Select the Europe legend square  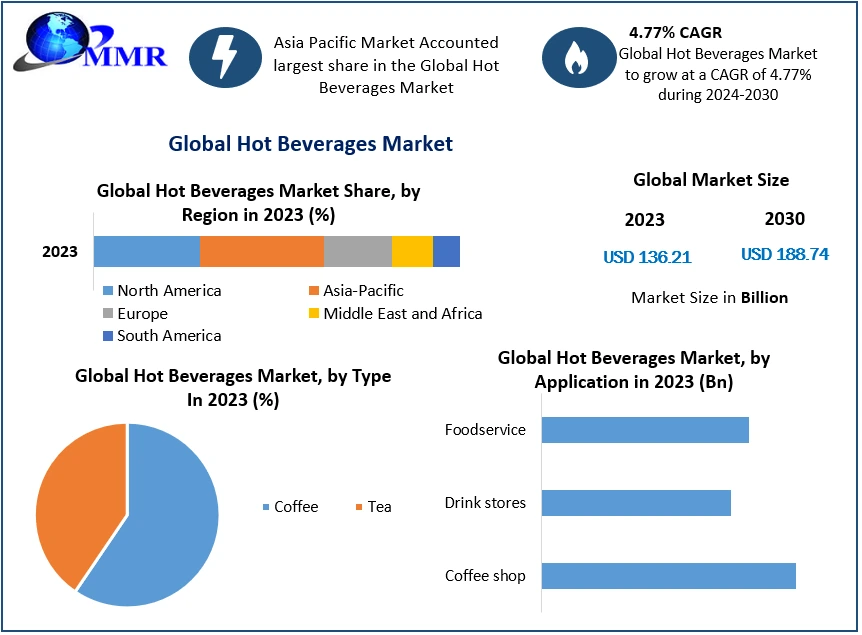pos(108,314)
